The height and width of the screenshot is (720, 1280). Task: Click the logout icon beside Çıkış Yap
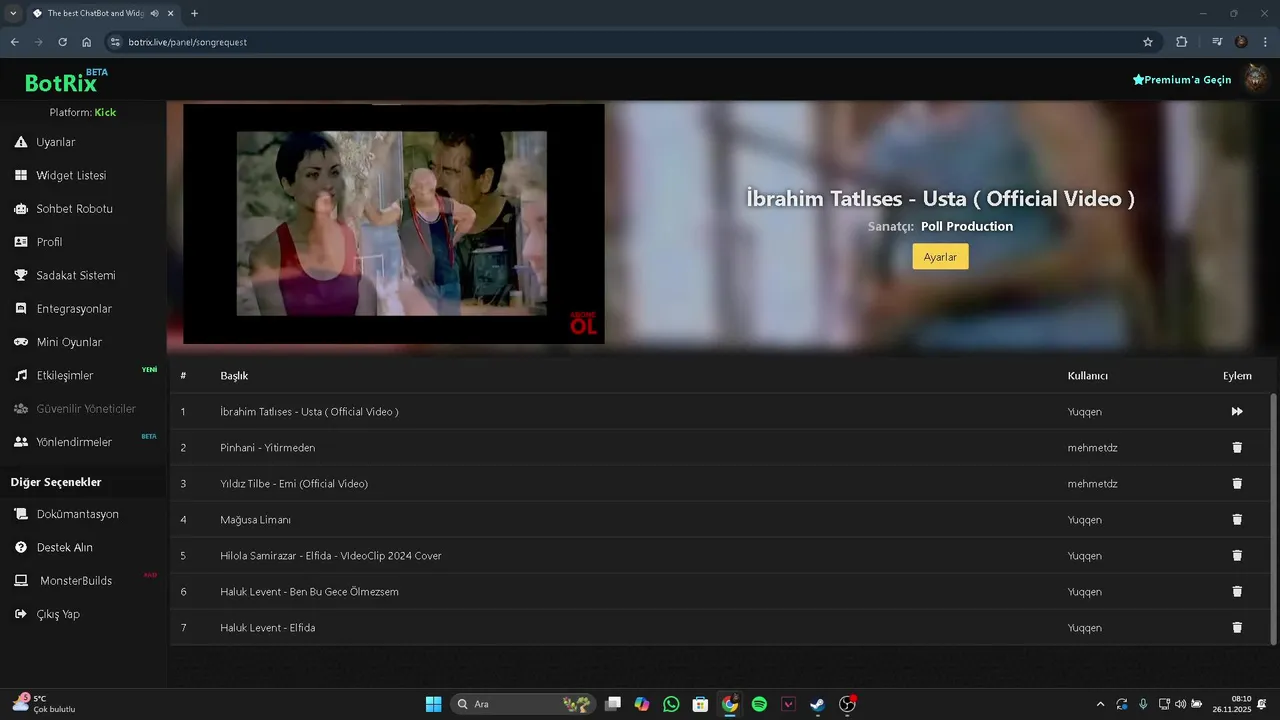(x=20, y=614)
